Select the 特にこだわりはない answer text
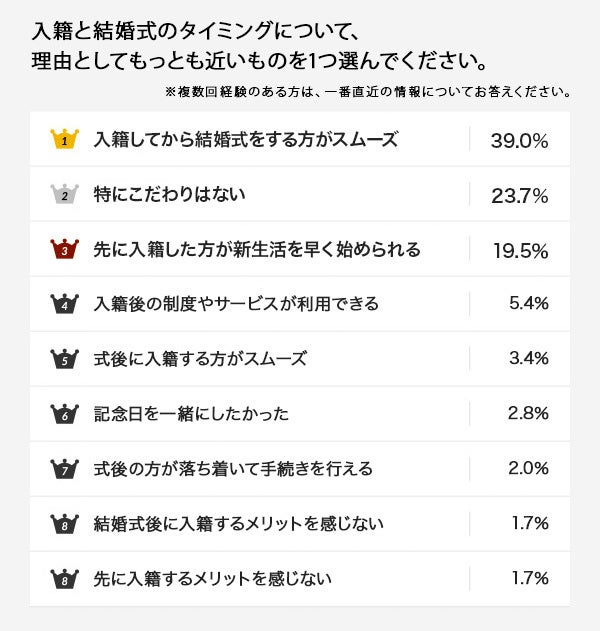Image resolution: width=600 pixels, height=631 pixels. click(x=169, y=194)
